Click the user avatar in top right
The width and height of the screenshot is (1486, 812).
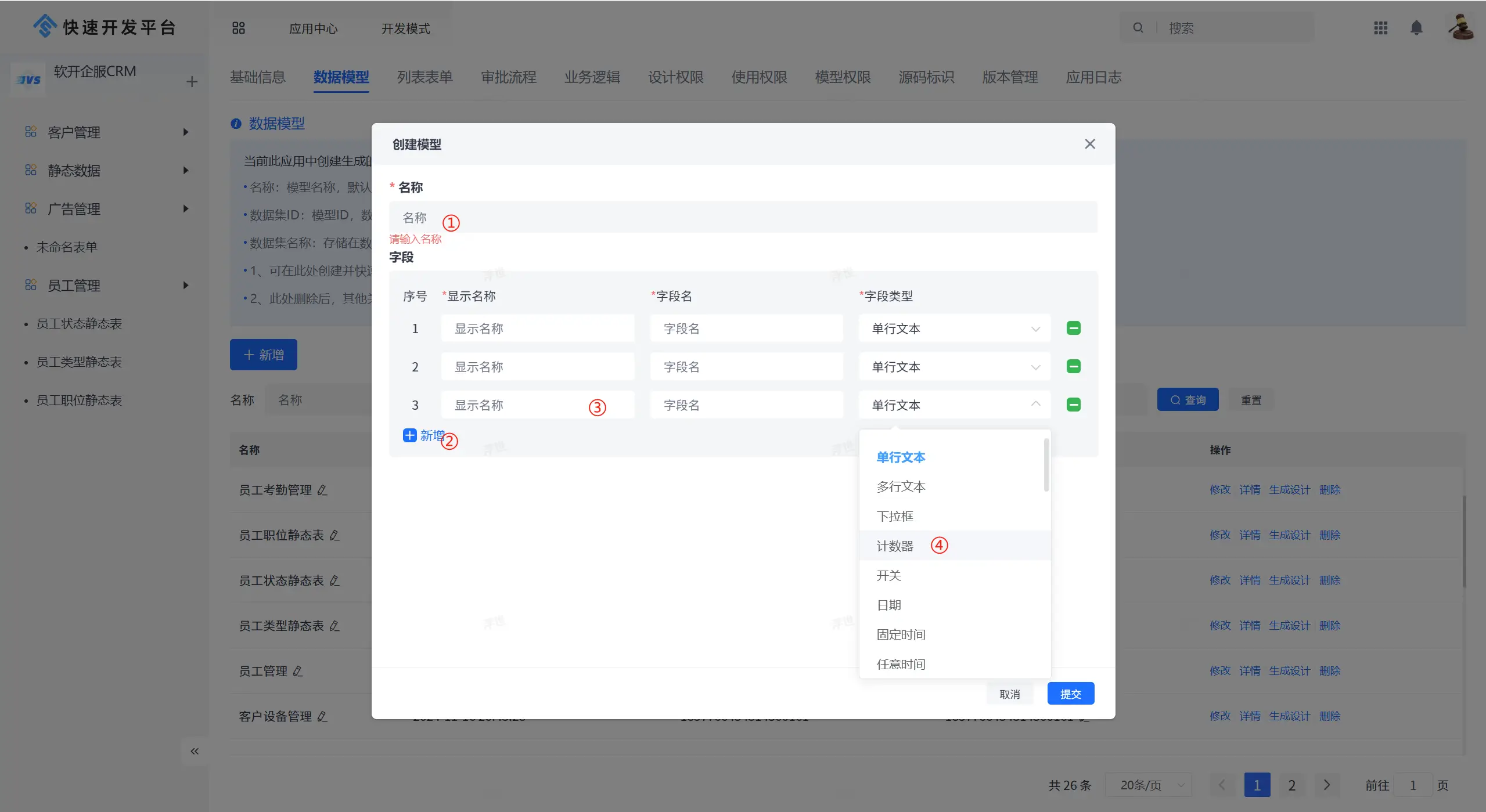(x=1461, y=27)
